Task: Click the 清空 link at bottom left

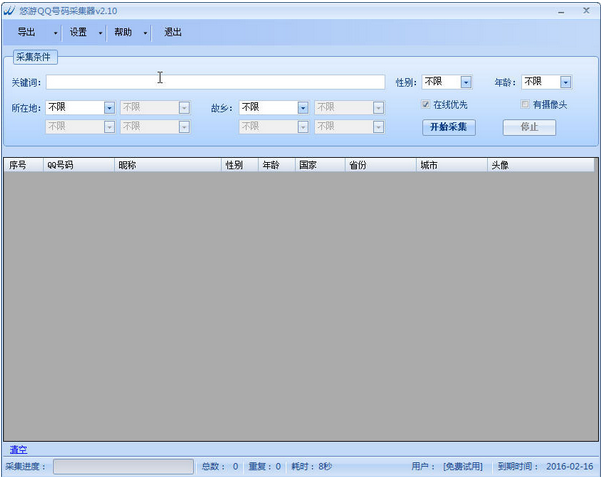Action: pyautogui.click(x=18, y=449)
